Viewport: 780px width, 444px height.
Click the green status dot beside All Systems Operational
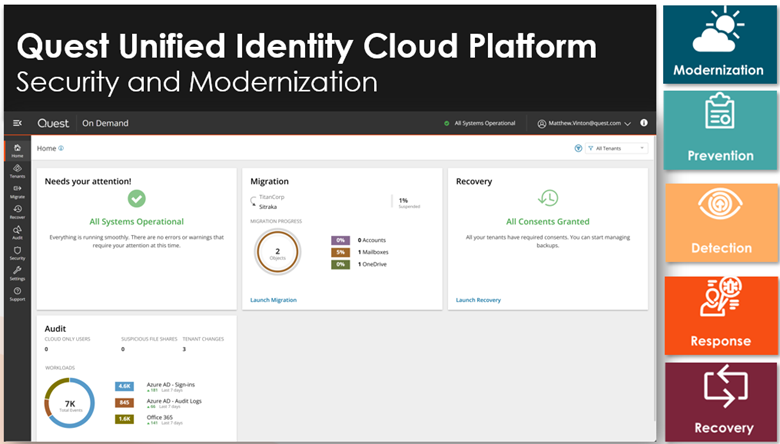[x=447, y=123]
